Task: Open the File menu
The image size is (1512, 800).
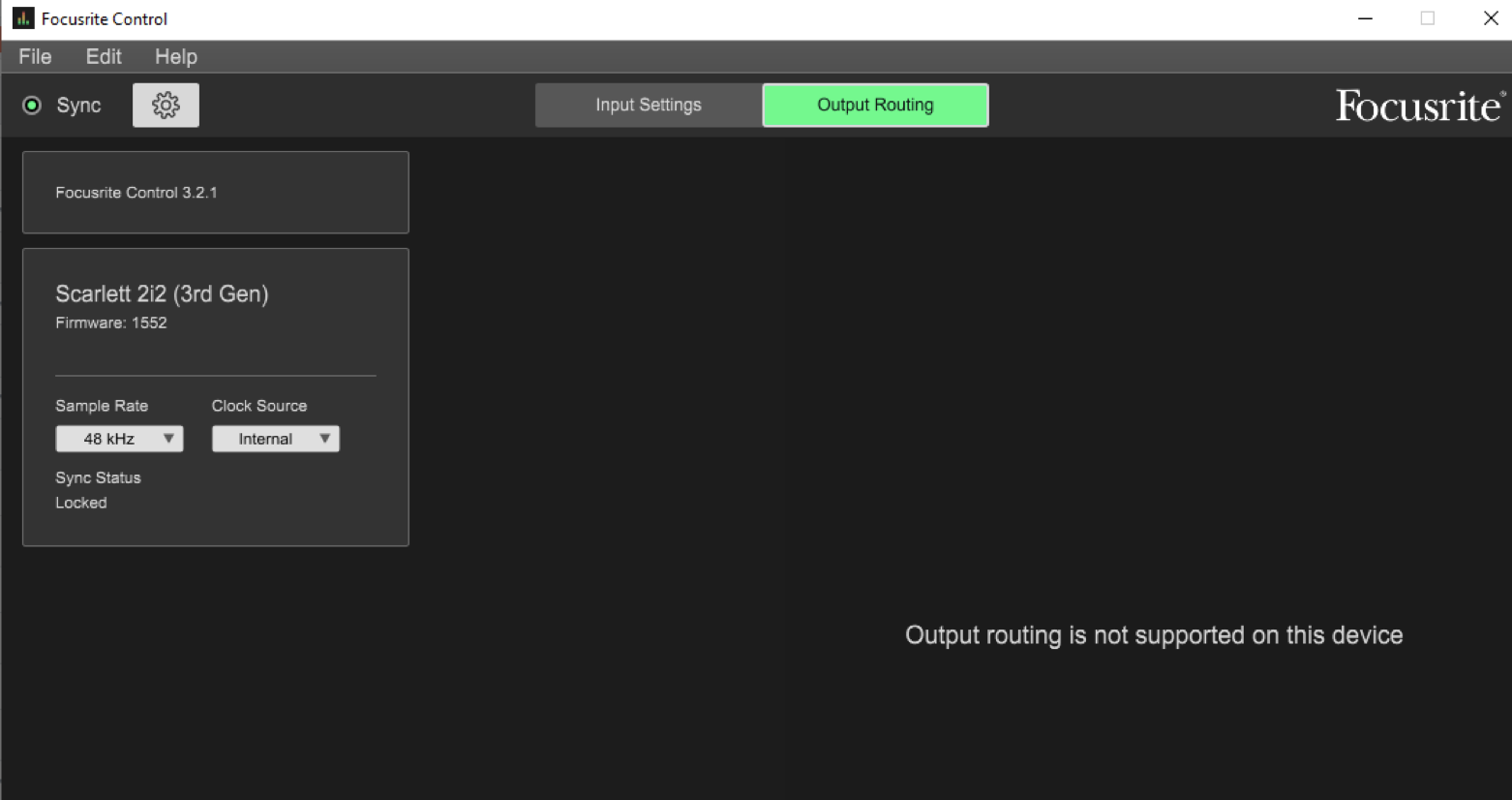Action: tap(35, 57)
